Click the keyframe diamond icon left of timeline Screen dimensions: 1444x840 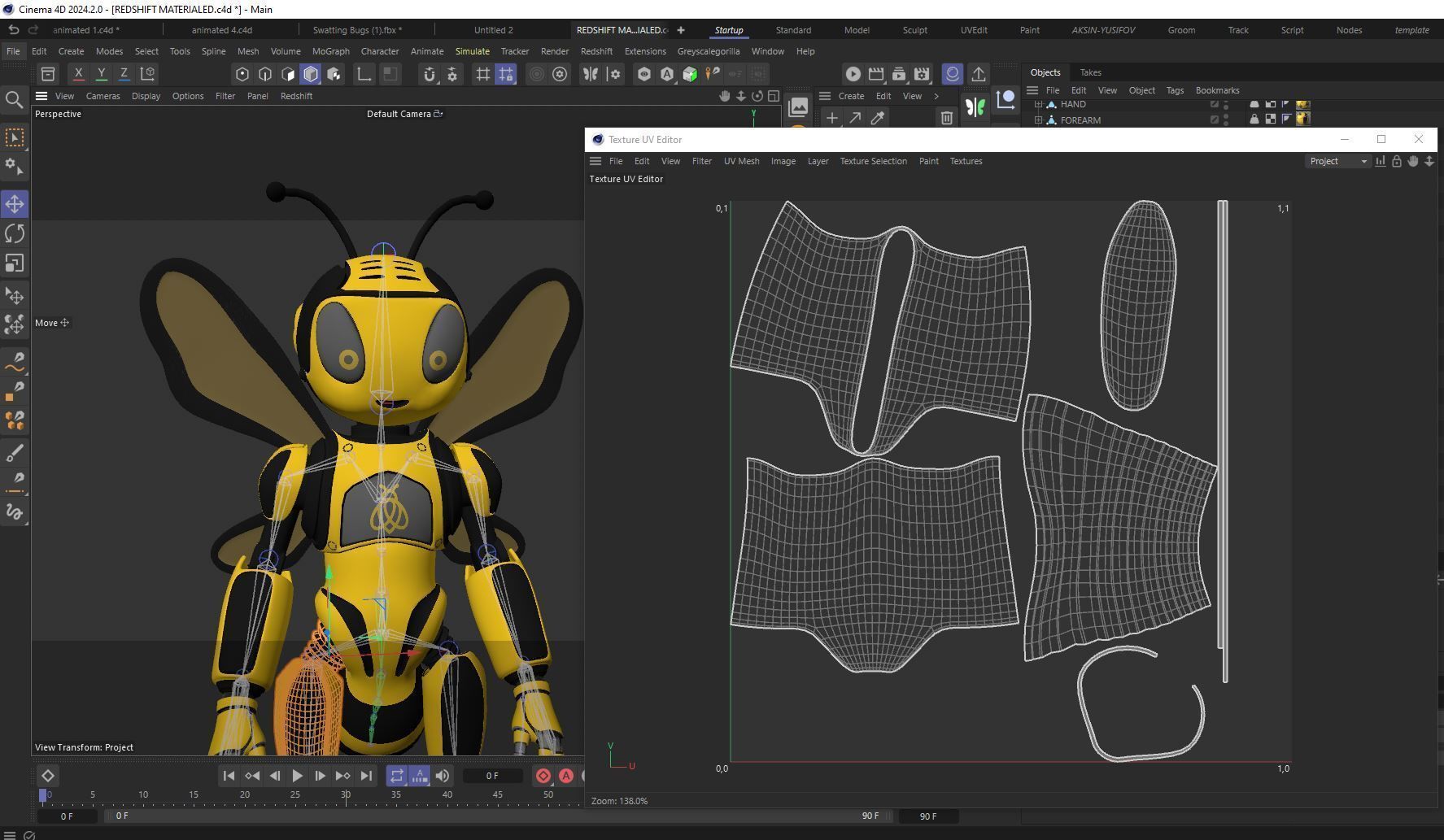[x=47, y=776]
